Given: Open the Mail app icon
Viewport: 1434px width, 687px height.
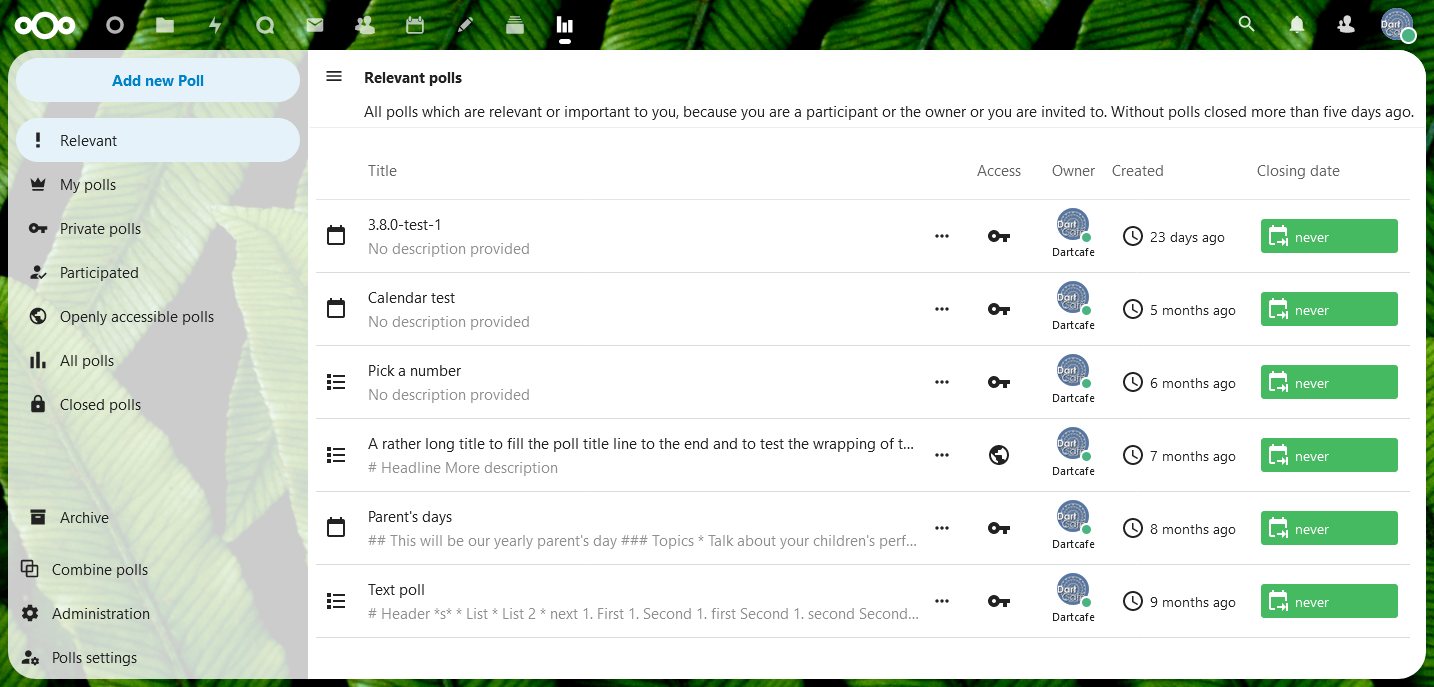Looking at the screenshot, I should [x=315, y=25].
